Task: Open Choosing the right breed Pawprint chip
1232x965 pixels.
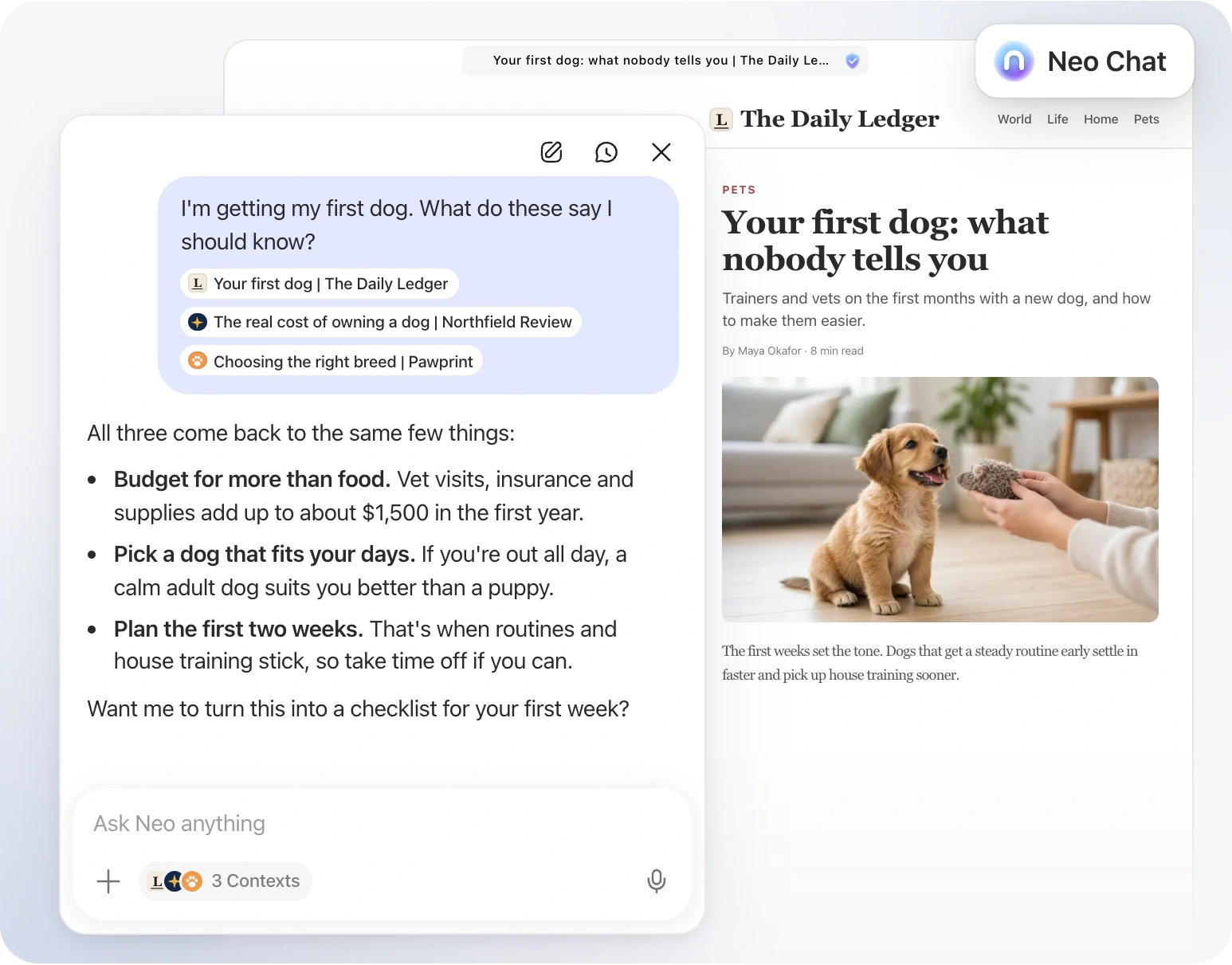Action: [x=331, y=361]
